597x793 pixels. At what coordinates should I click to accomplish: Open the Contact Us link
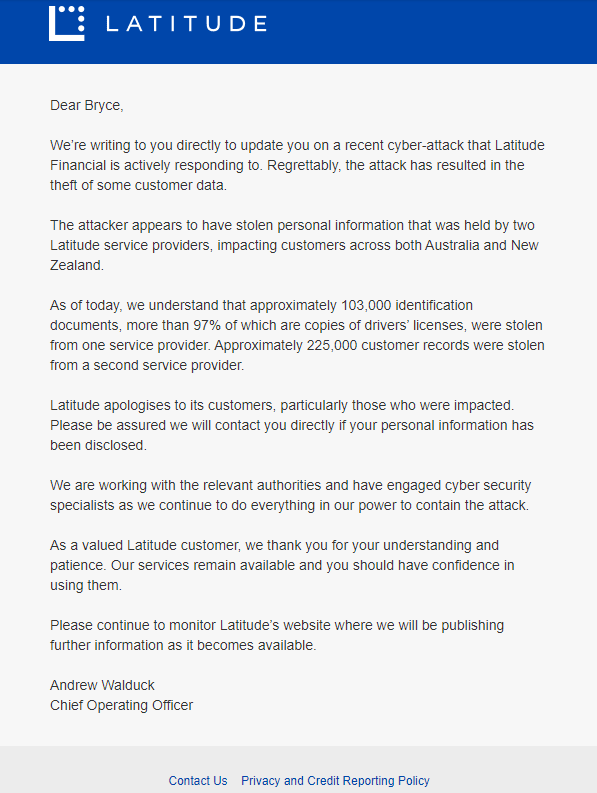tap(198, 780)
